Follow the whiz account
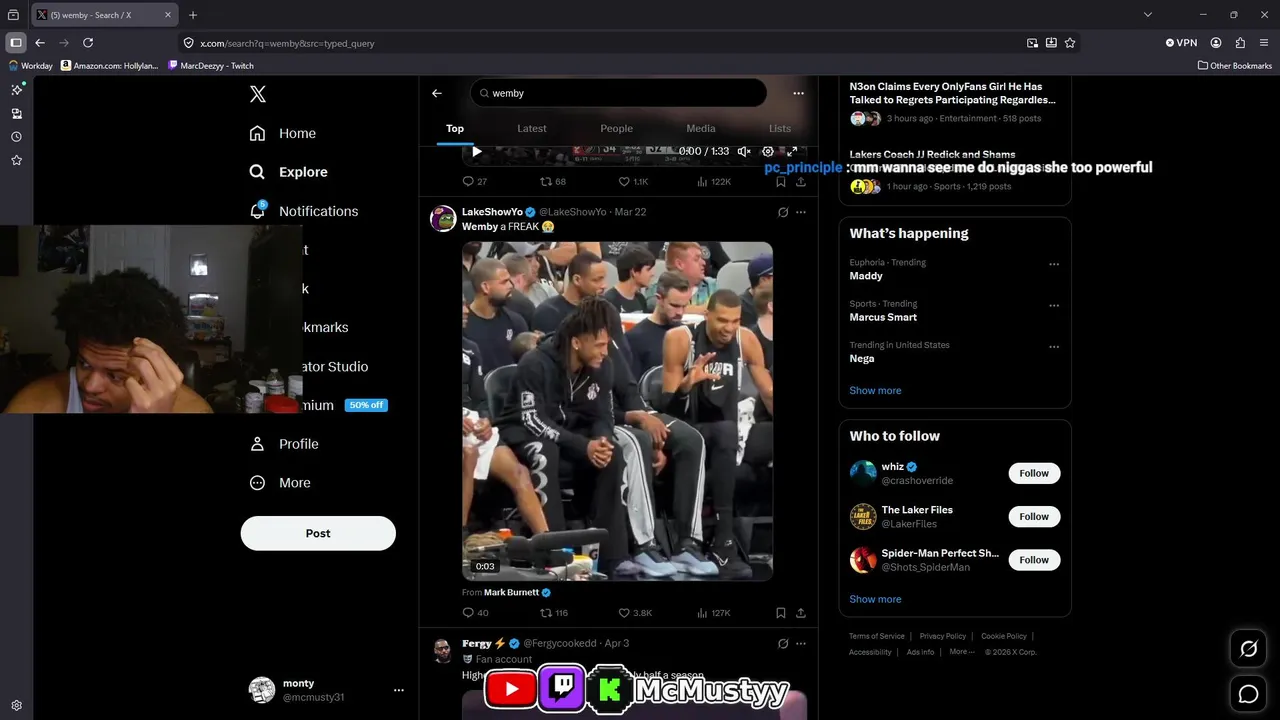The image size is (1280, 720). (1034, 473)
